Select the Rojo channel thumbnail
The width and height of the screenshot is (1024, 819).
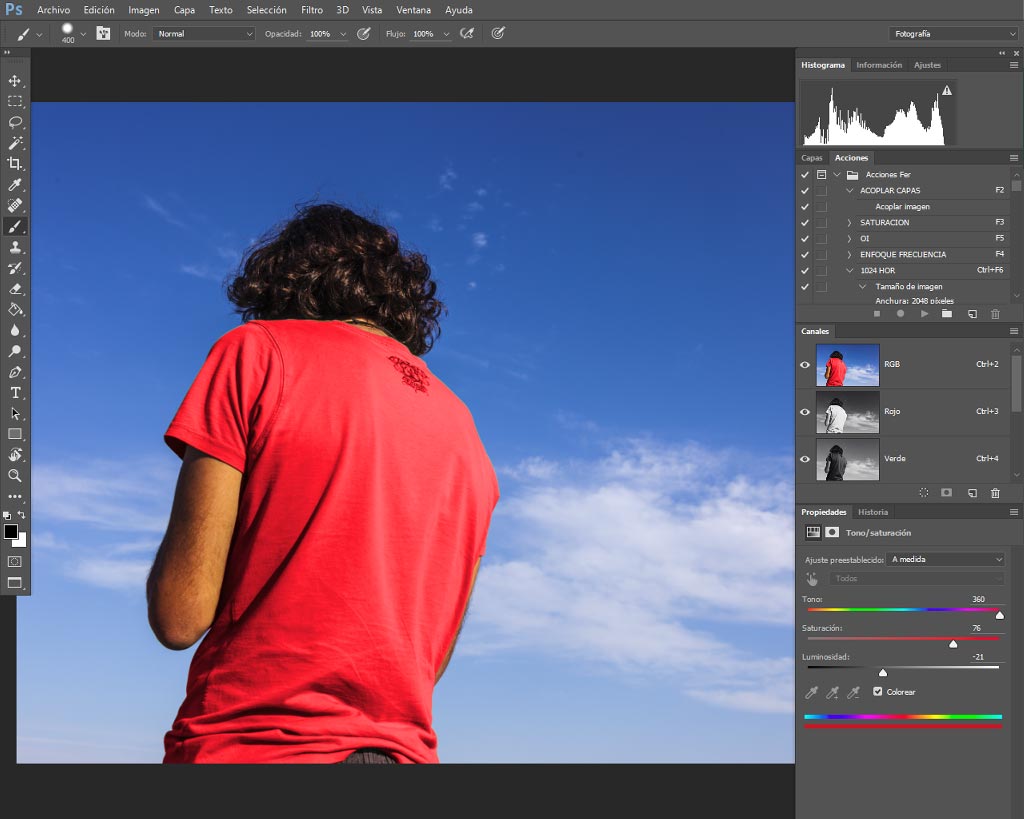tap(848, 412)
